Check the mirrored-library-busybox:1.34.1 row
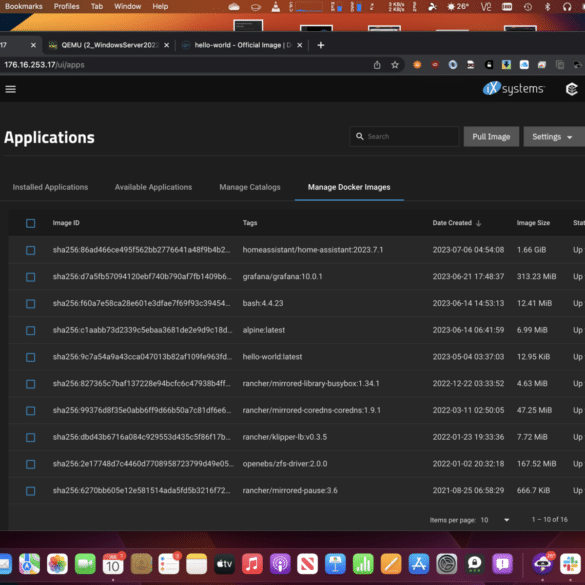 [31, 384]
